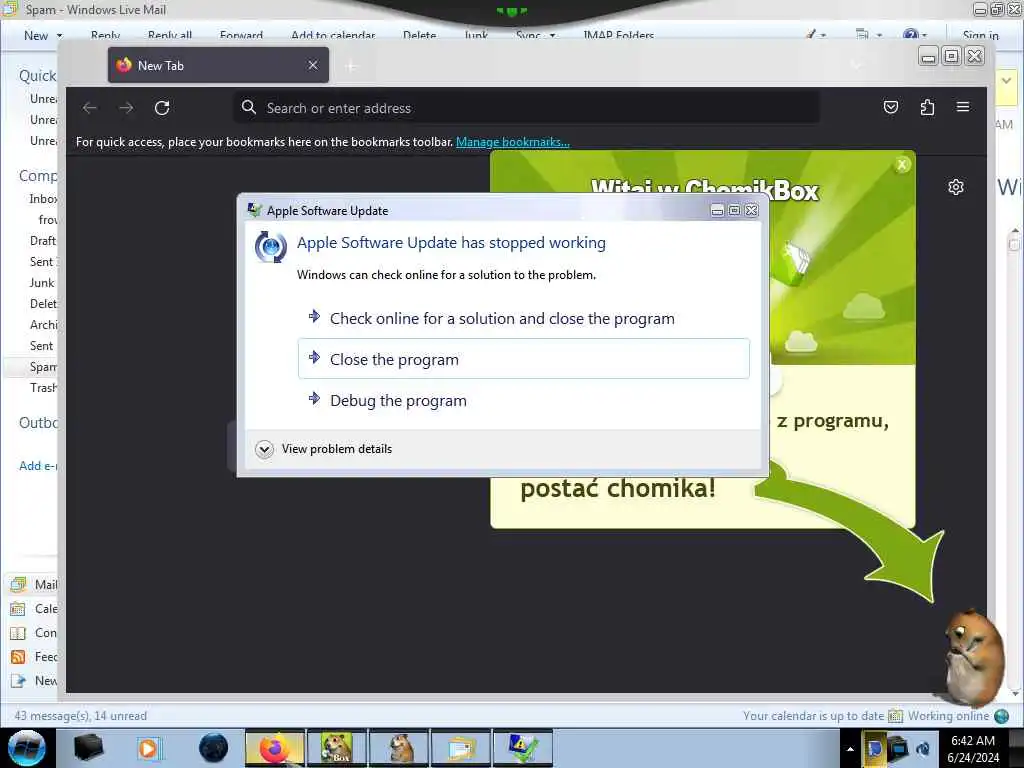Open the Feeds icon in Live Mail
1024x768 pixels.
click(x=18, y=657)
